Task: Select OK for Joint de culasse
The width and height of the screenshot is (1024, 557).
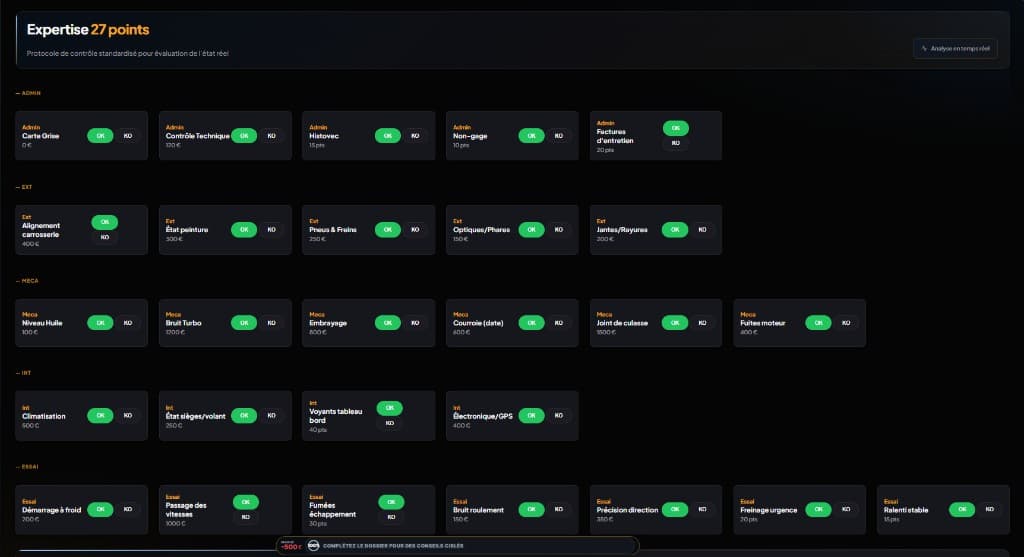Action: click(675, 323)
